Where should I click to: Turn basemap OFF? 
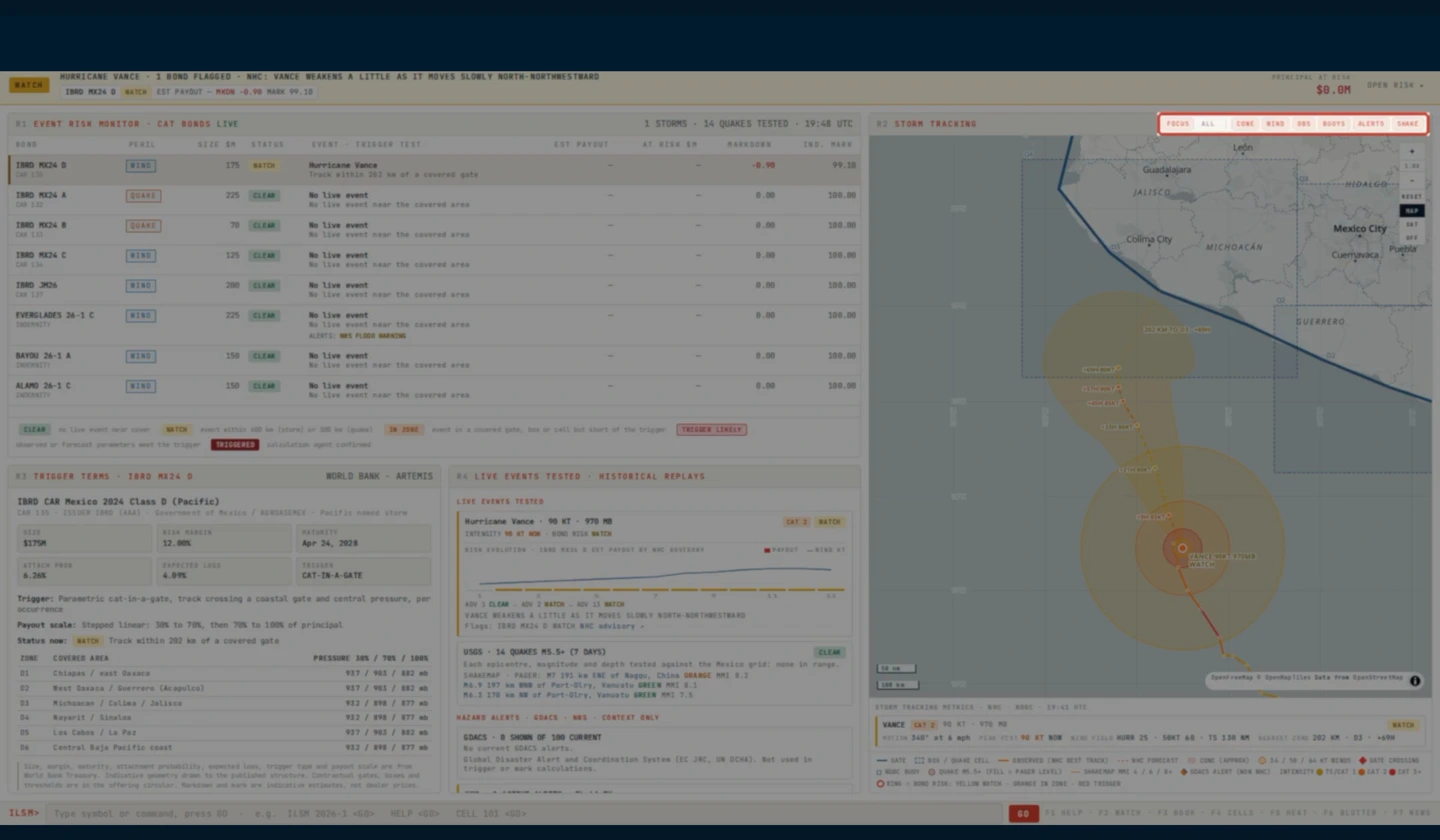tap(1411, 238)
